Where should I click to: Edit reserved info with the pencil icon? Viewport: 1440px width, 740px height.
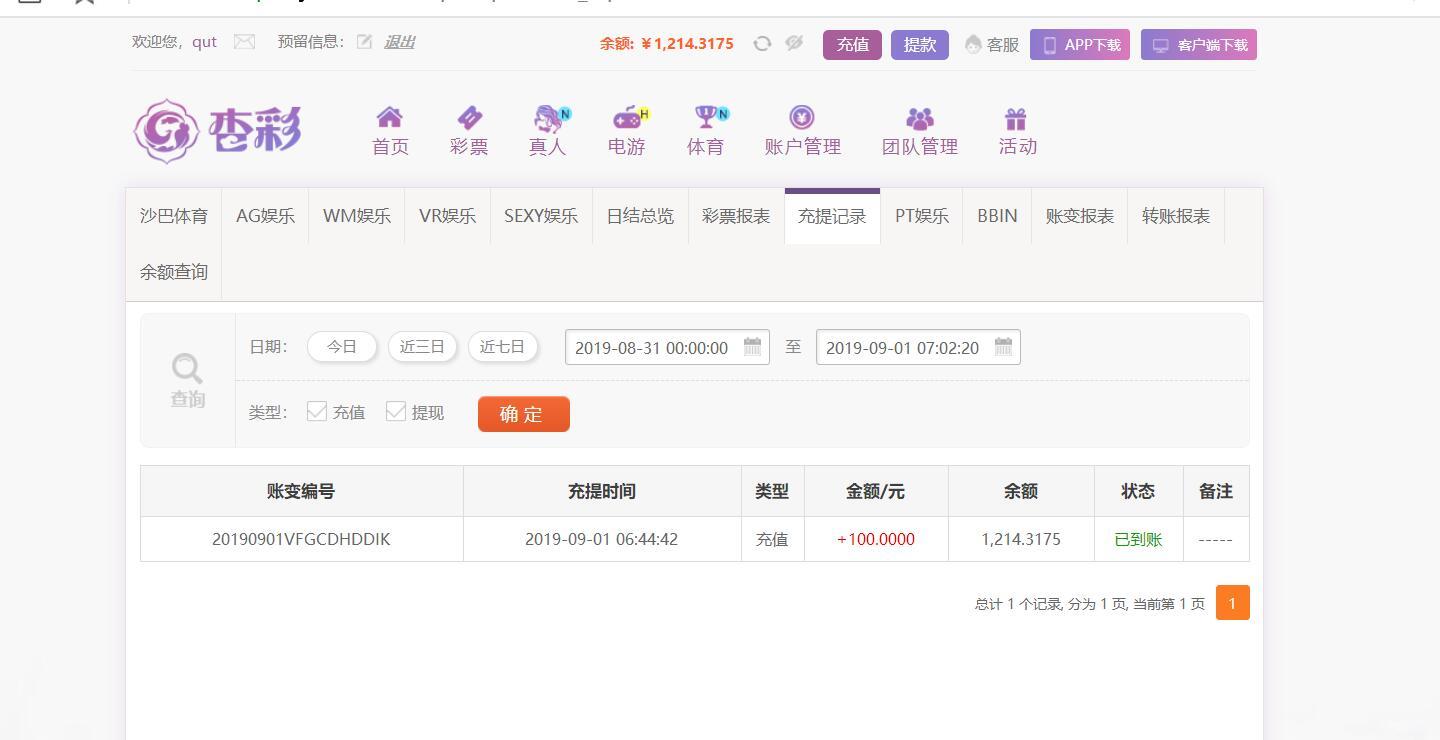[x=364, y=42]
